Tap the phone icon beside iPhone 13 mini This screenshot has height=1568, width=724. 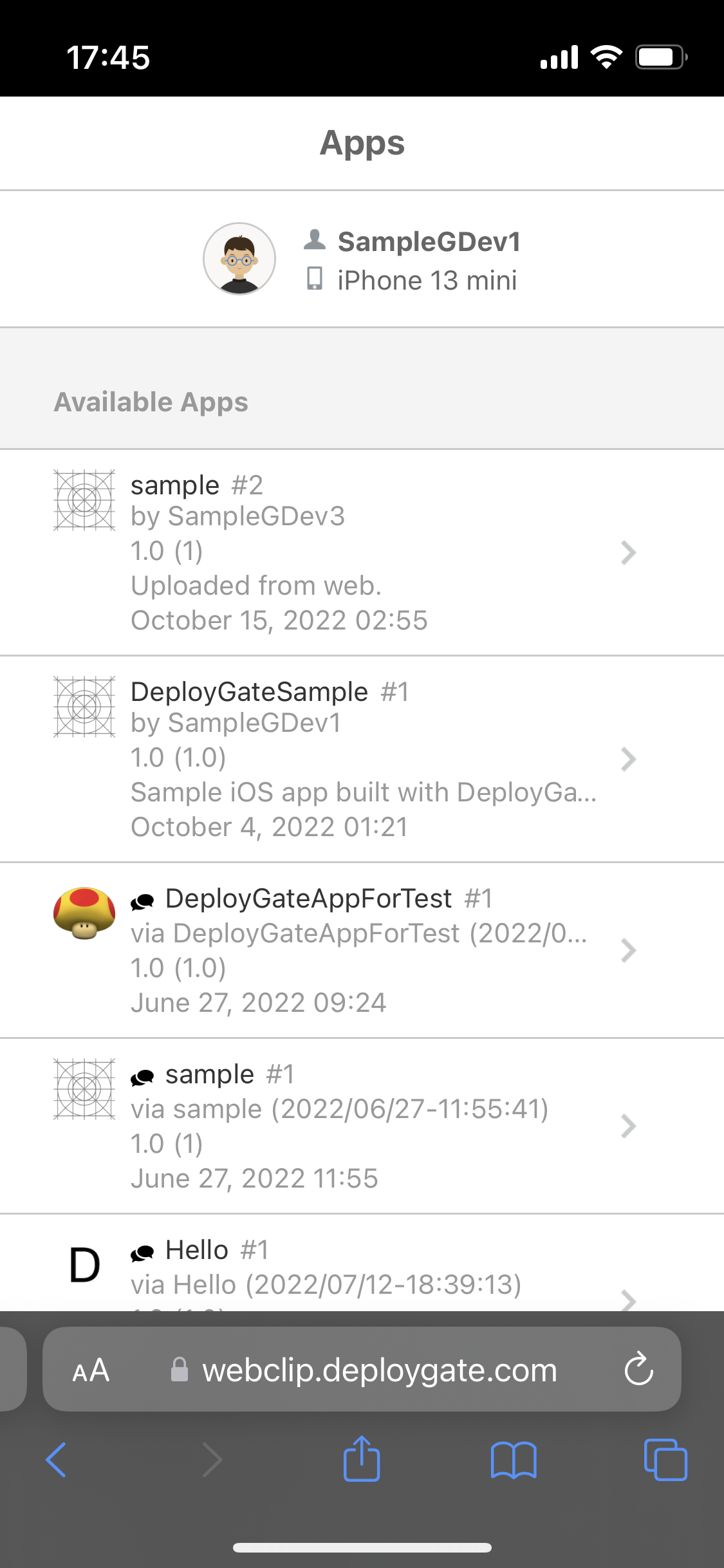tap(315, 279)
